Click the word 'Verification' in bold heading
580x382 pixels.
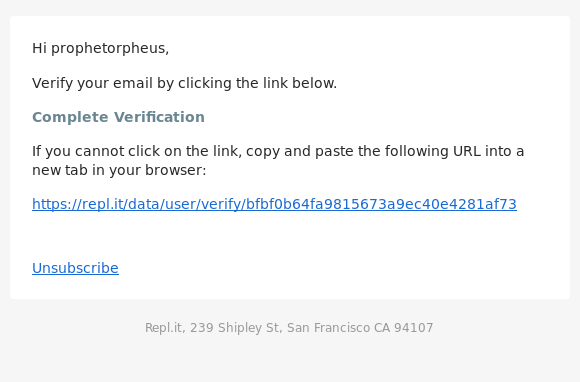pyautogui.click(x=159, y=117)
